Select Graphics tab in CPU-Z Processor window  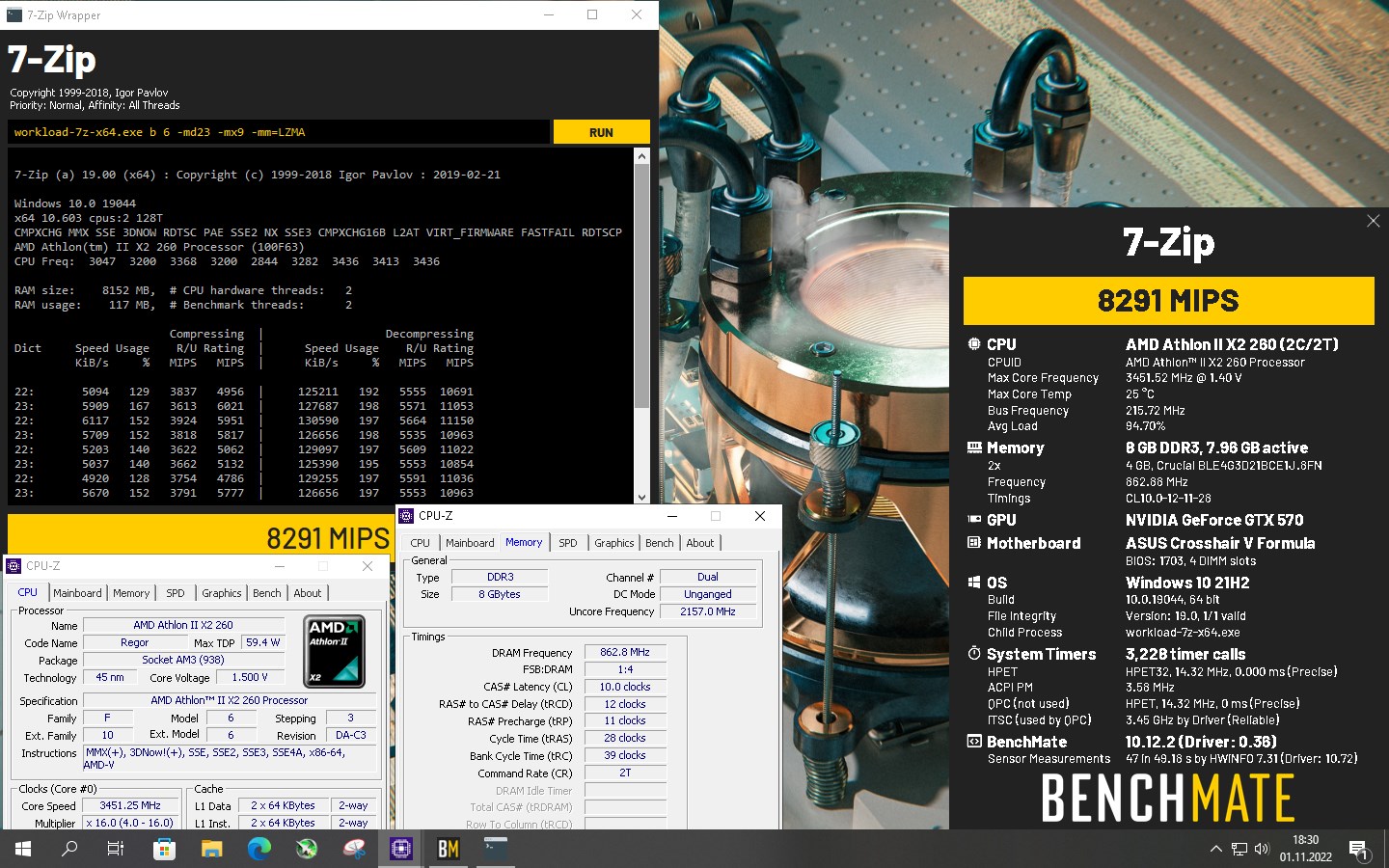222,593
